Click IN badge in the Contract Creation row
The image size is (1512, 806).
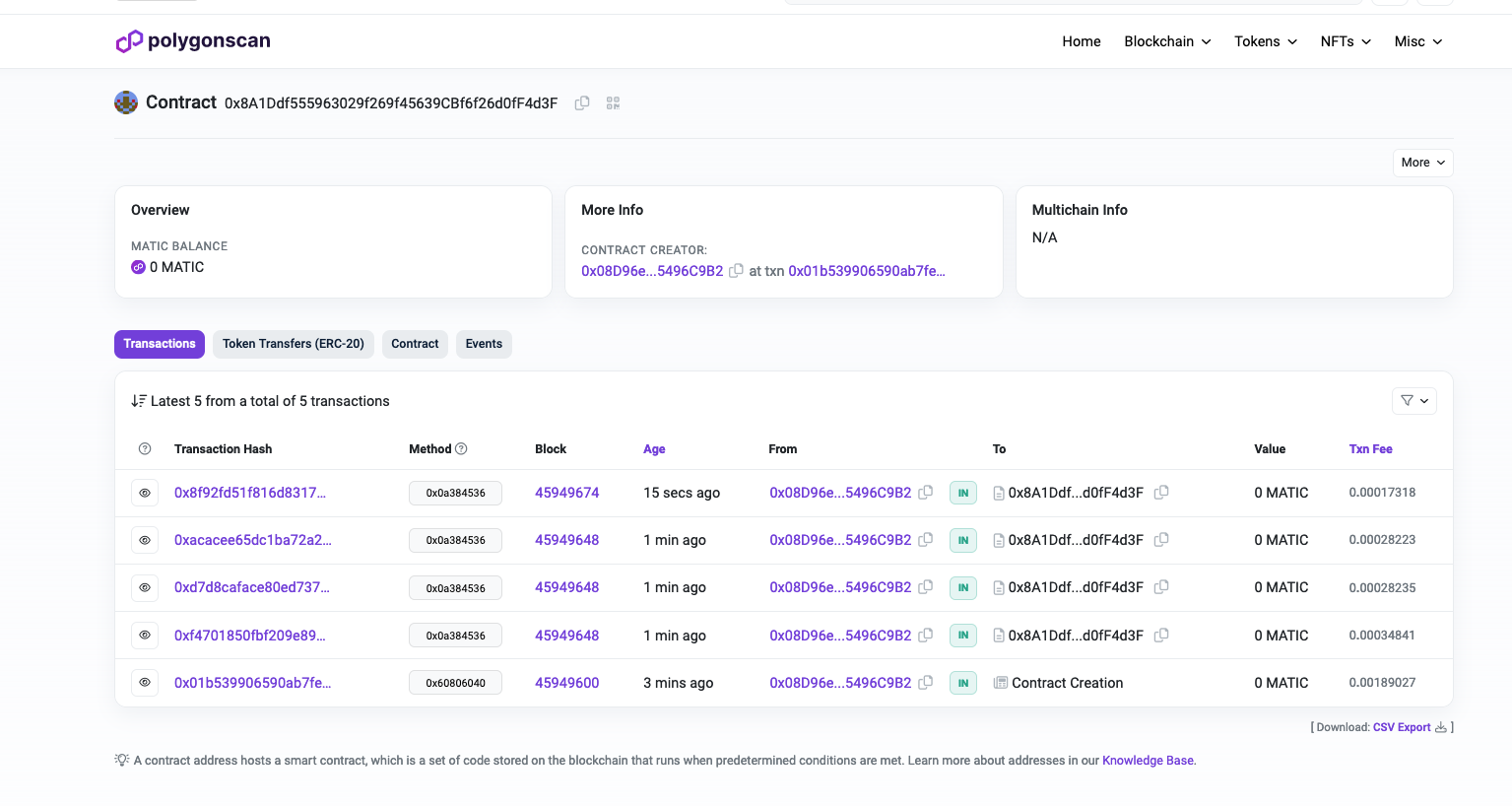(962, 683)
